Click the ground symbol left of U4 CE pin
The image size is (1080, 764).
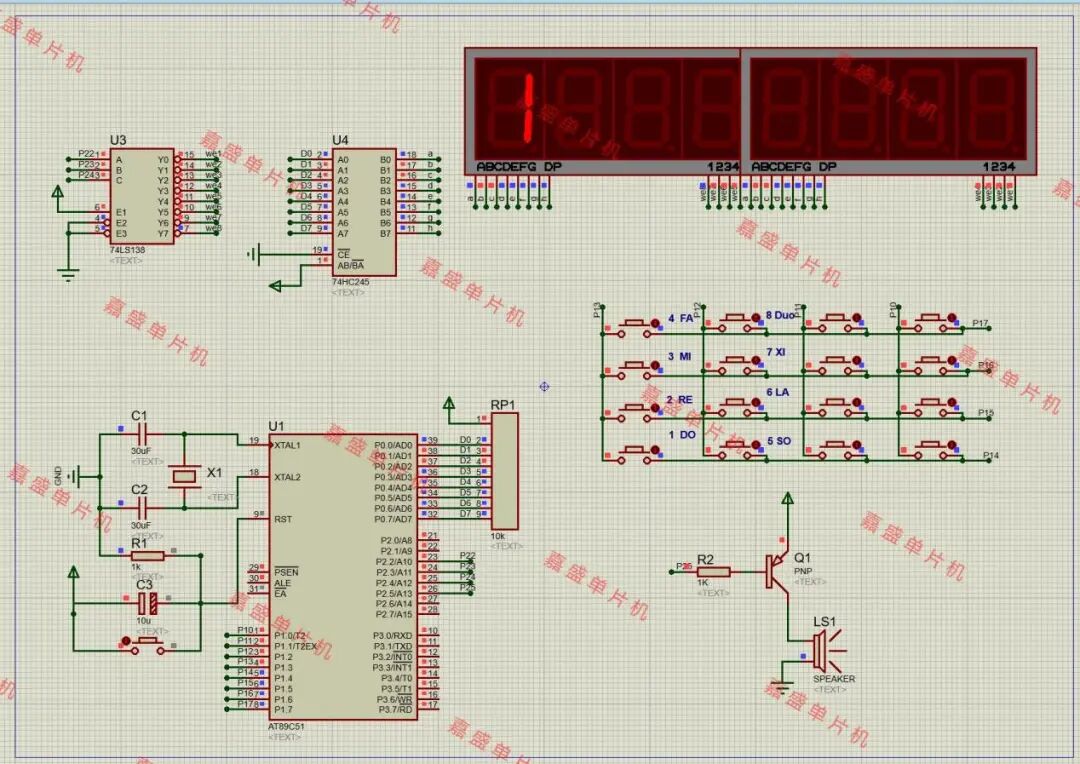[254, 255]
